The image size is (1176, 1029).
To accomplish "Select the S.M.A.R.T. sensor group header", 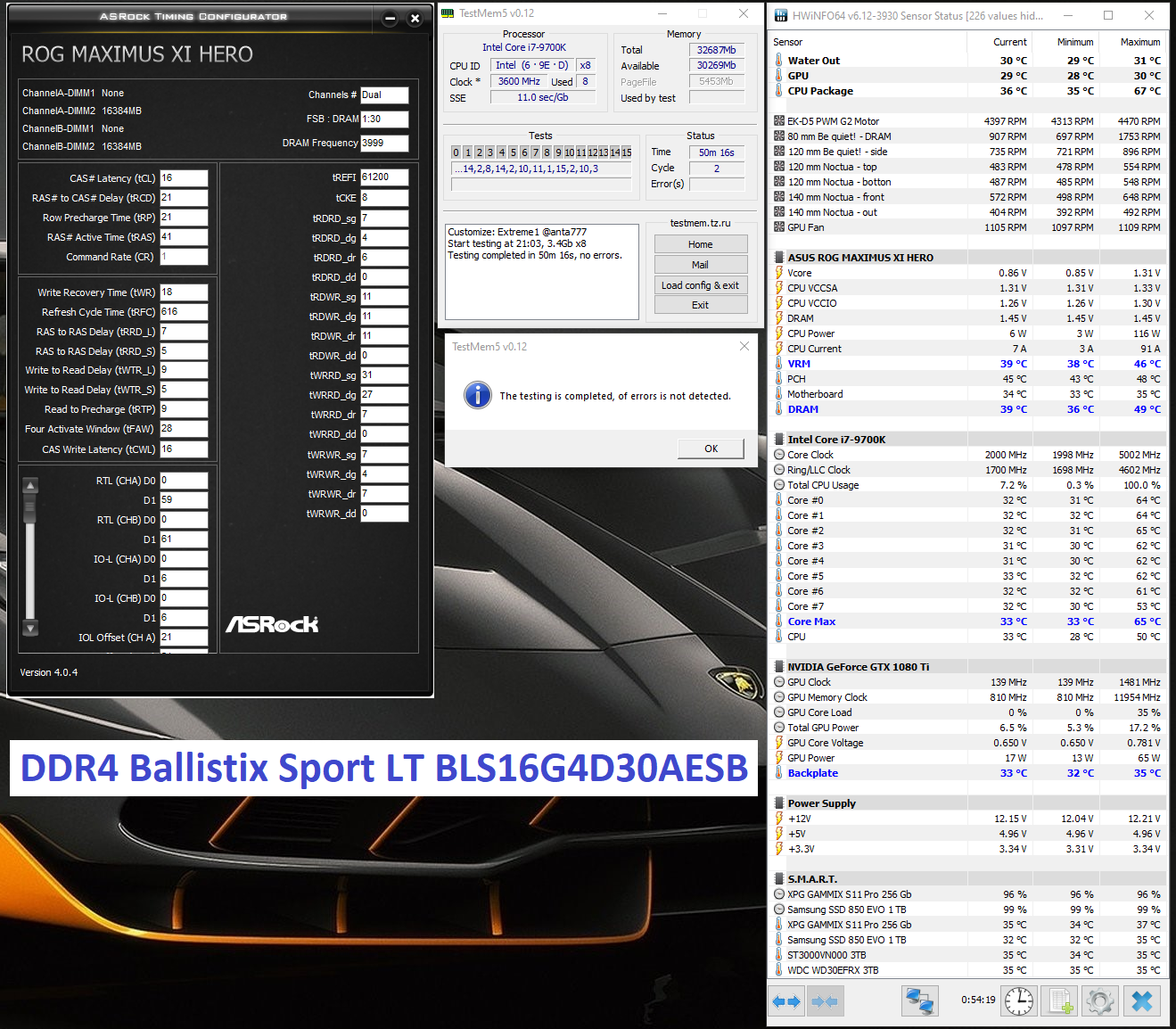I will click(x=812, y=879).
